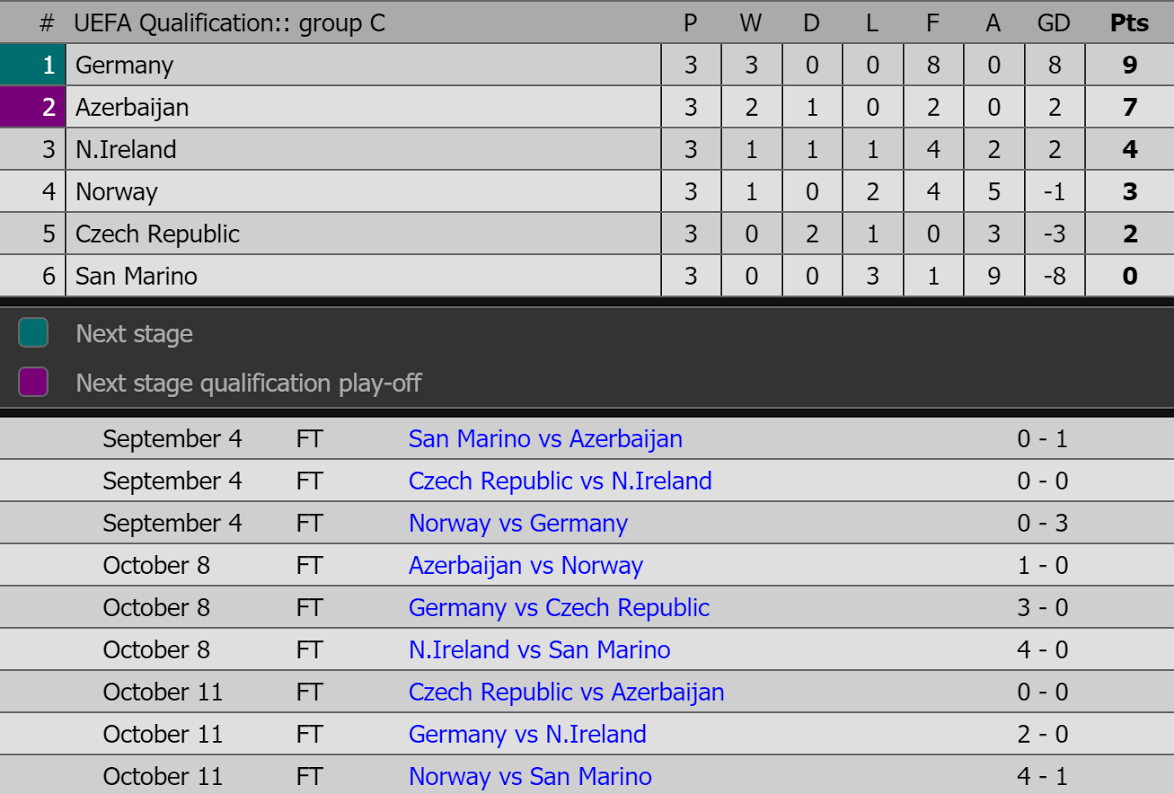Open Czech Republic vs N.Ireland match
Image resolution: width=1174 pixels, height=794 pixels.
(560, 481)
